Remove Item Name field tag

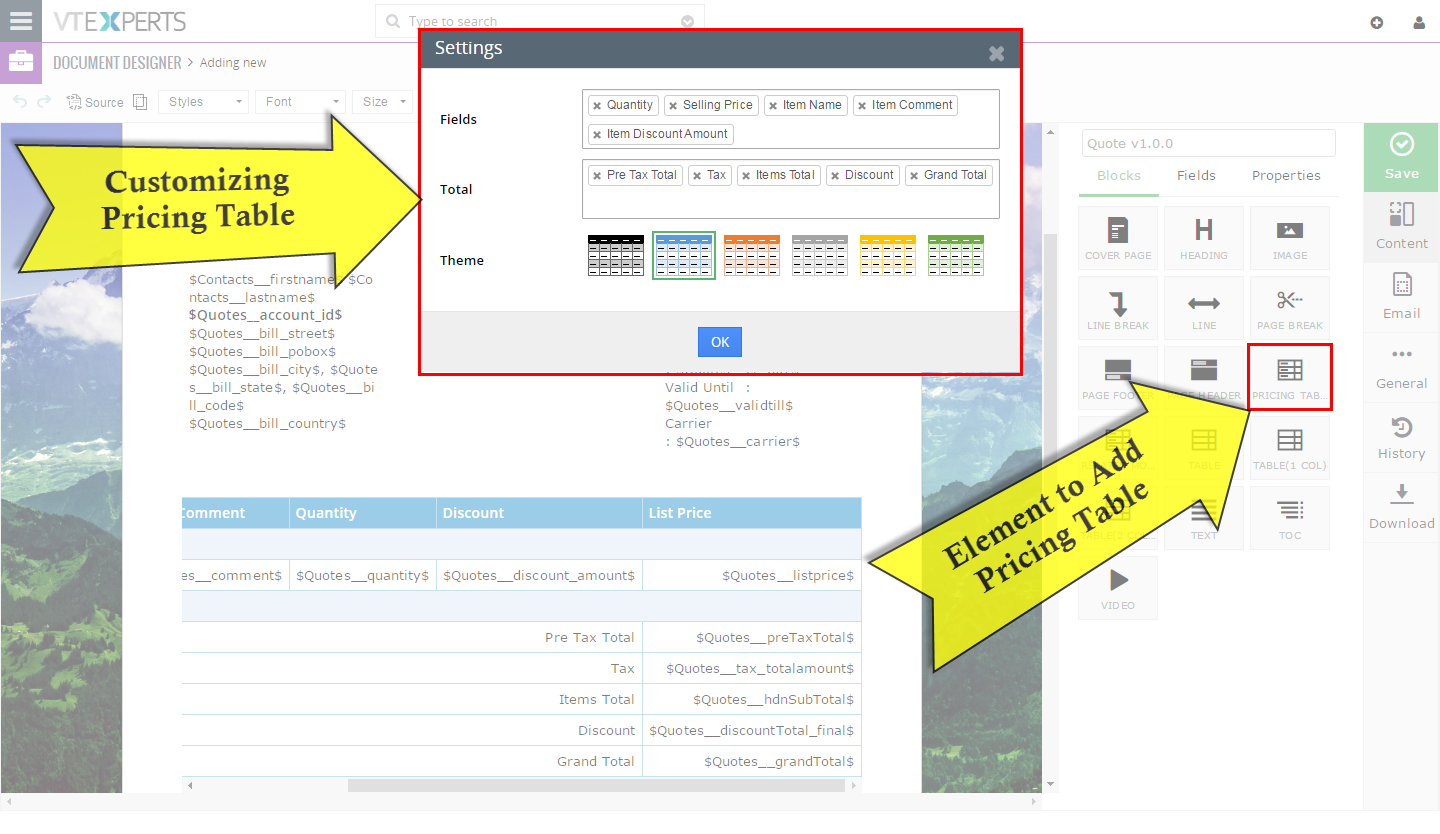(x=773, y=105)
